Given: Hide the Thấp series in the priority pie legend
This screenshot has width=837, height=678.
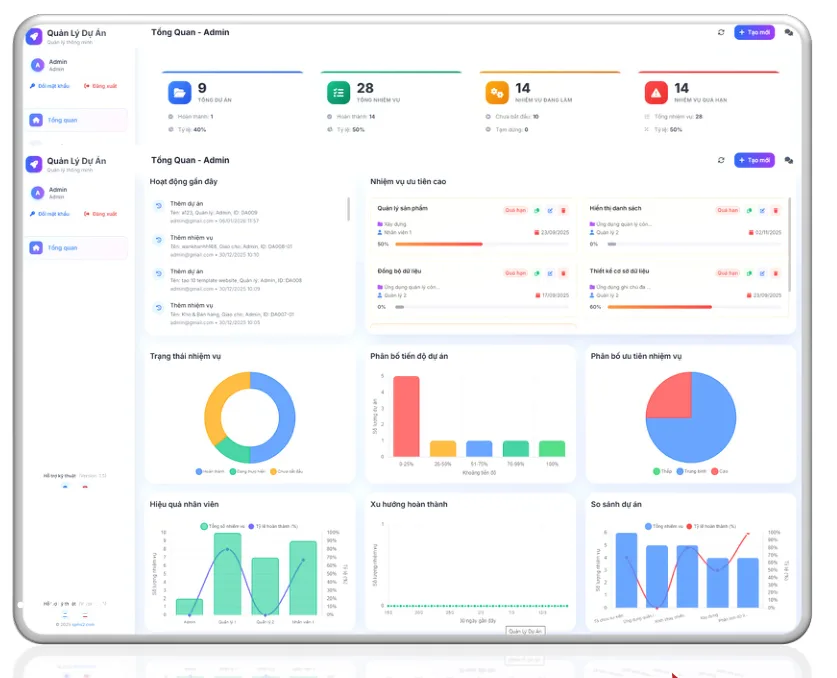Looking at the screenshot, I should (662, 471).
